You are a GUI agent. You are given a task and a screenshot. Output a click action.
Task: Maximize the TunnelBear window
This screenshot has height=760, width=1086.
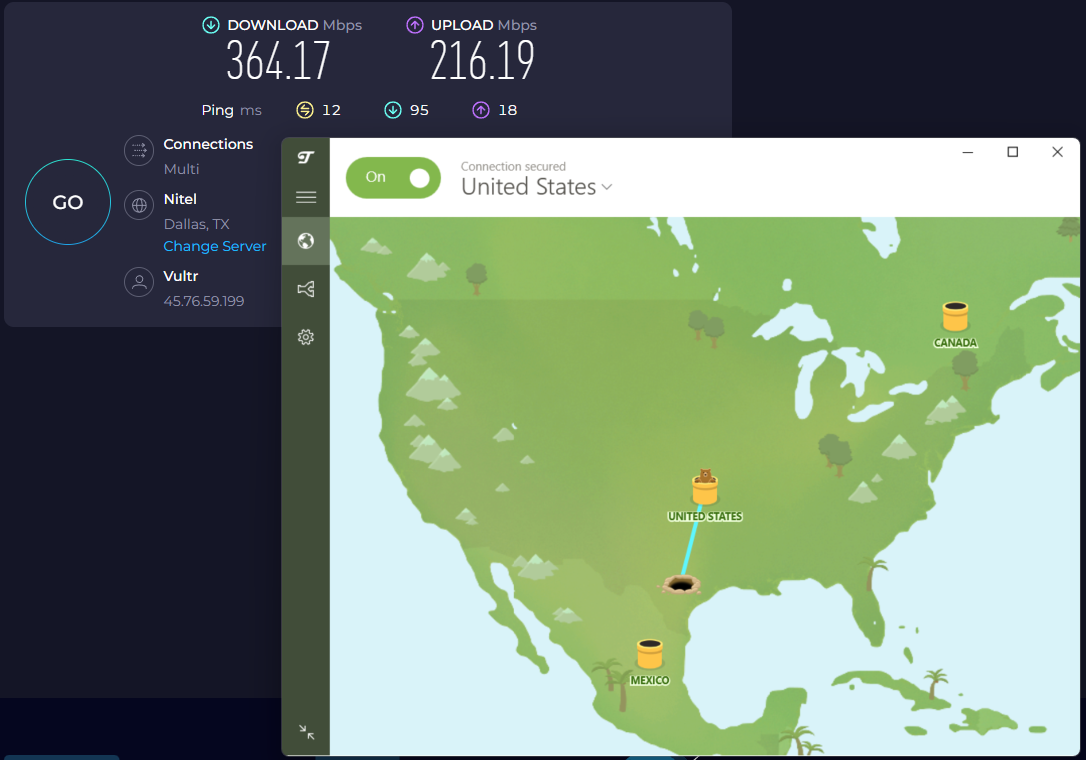point(1013,152)
